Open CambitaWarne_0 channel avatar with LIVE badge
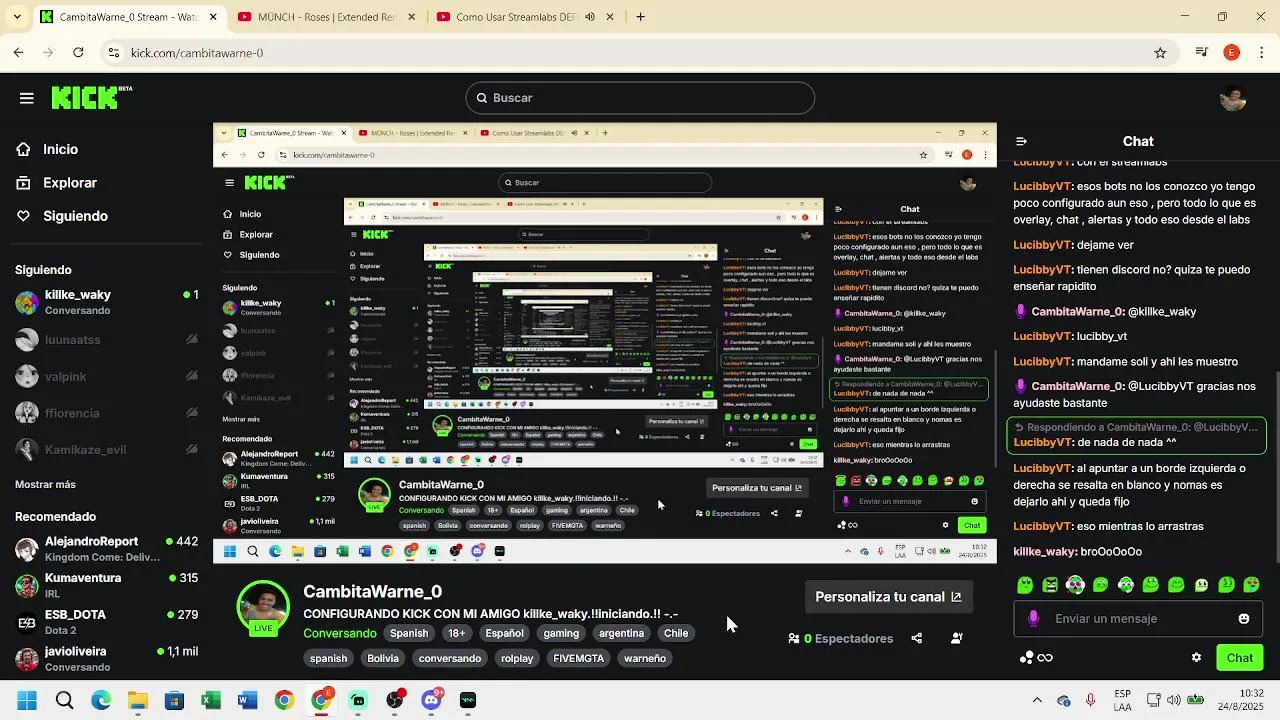The height and width of the screenshot is (720, 1280). (x=263, y=608)
